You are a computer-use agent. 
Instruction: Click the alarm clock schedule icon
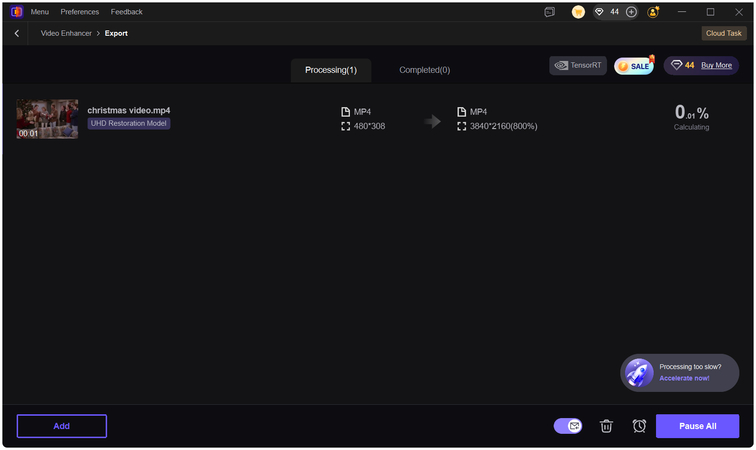tap(639, 426)
